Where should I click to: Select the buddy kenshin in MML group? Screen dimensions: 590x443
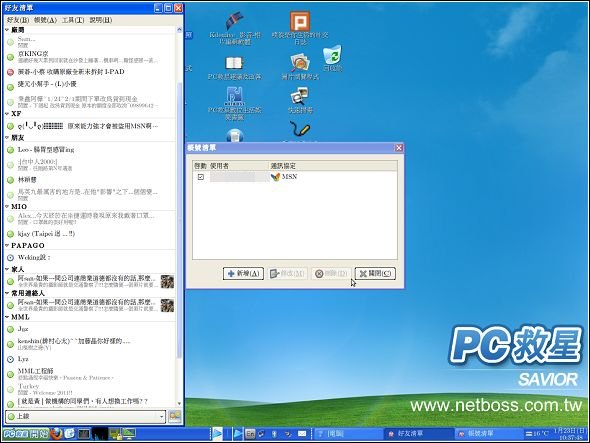(x=90, y=344)
